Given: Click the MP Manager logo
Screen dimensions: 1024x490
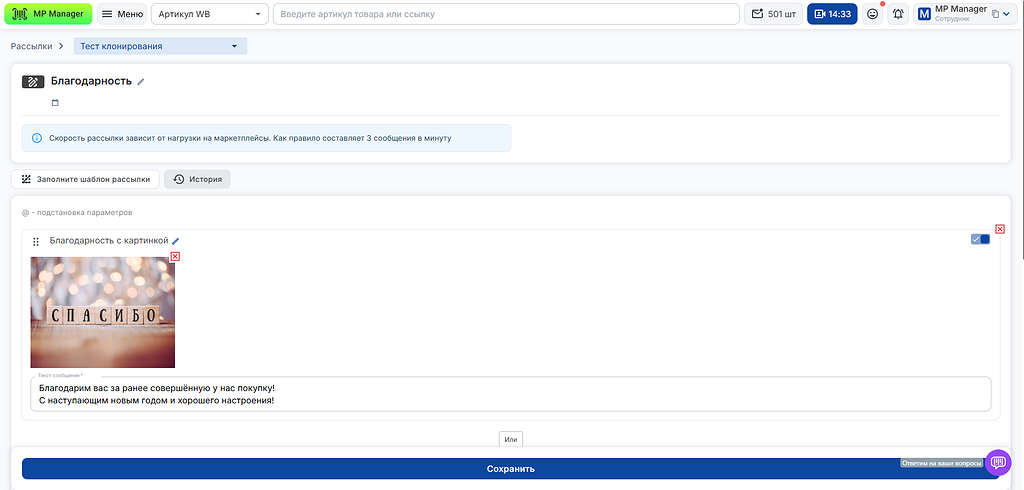Looking at the screenshot, I should pyautogui.click(x=48, y=14).
